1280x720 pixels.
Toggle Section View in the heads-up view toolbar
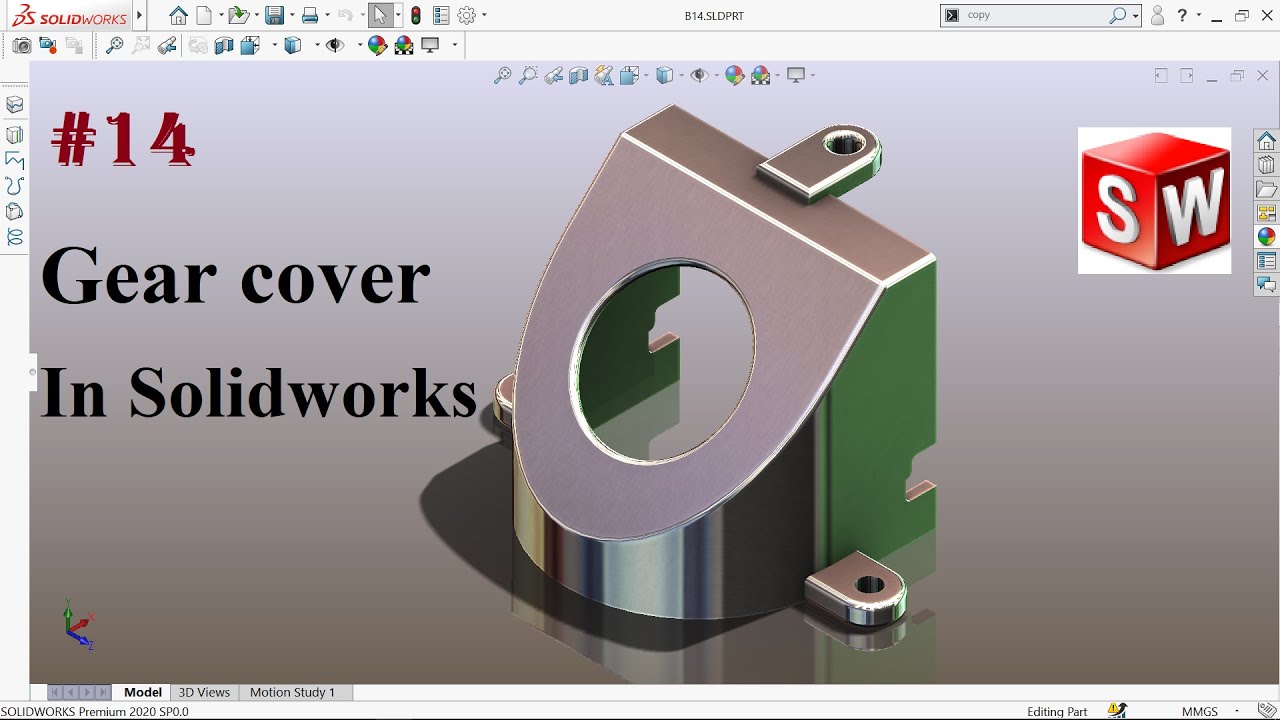pyautogui.click(x=578, y=75)
